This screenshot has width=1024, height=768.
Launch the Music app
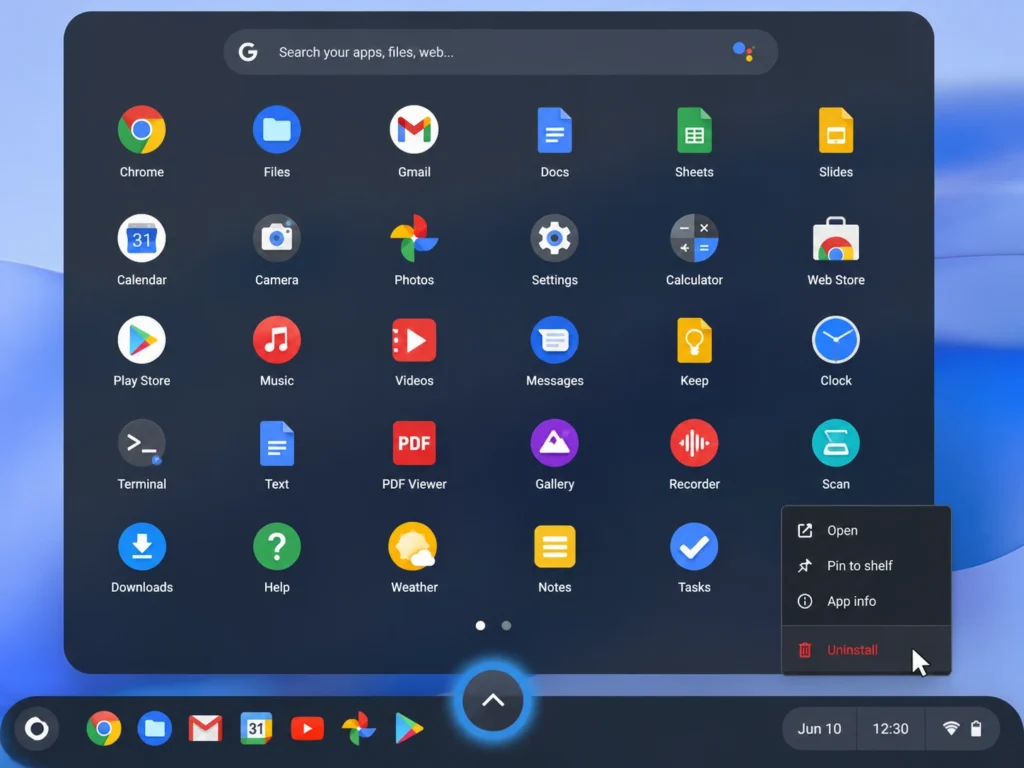277,340
